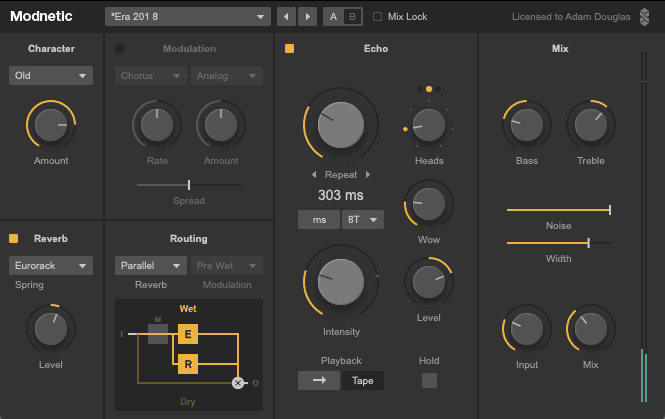Click the Wow knob

(x=429, y=204)
